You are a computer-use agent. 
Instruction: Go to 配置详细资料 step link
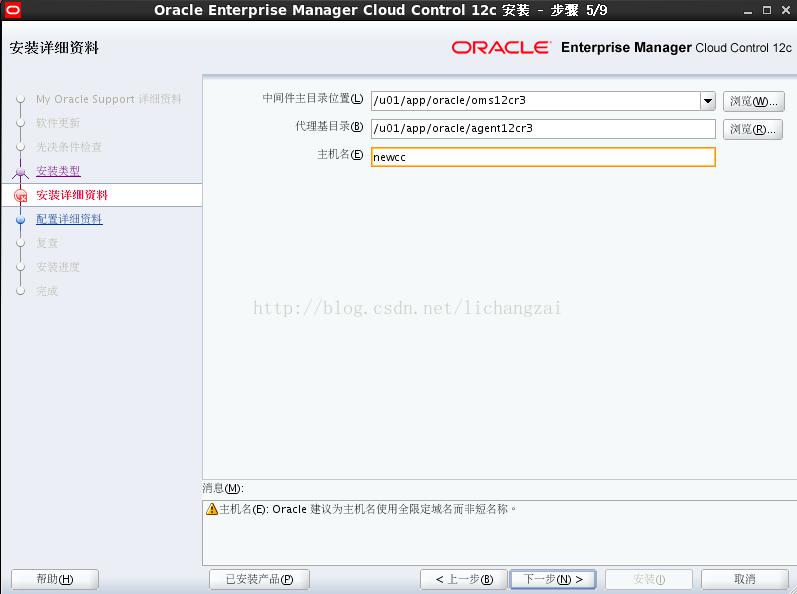coord(69,219)
